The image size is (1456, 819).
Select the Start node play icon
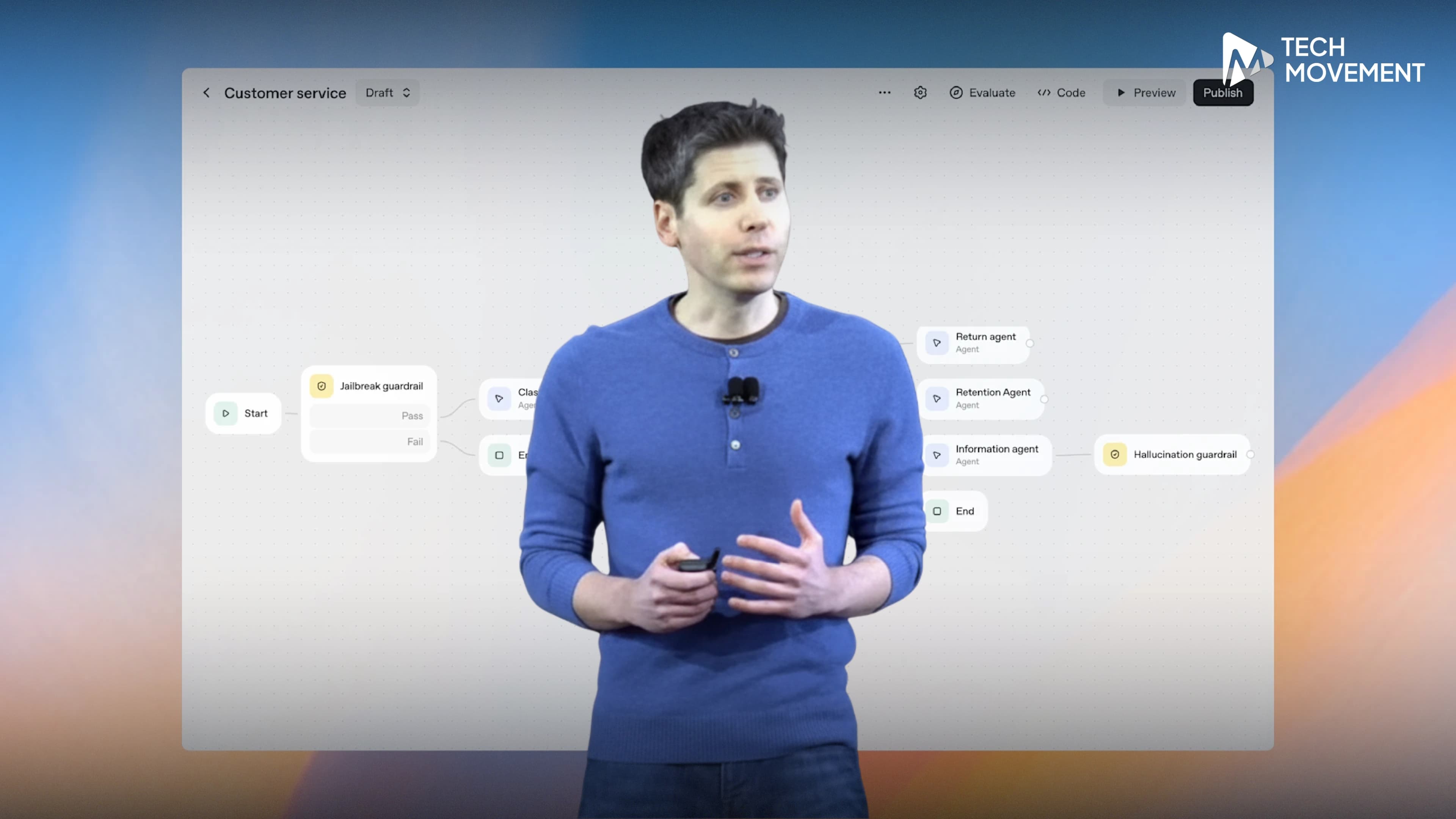pyautogui.click(x=226, y=413)
